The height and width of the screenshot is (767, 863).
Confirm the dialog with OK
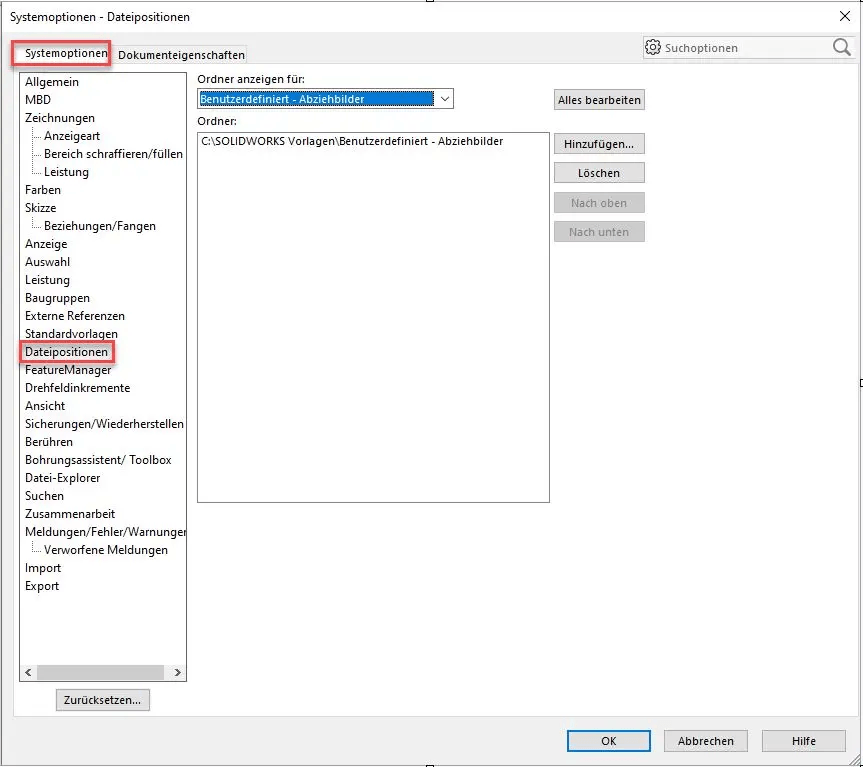[x=608, y=741]
